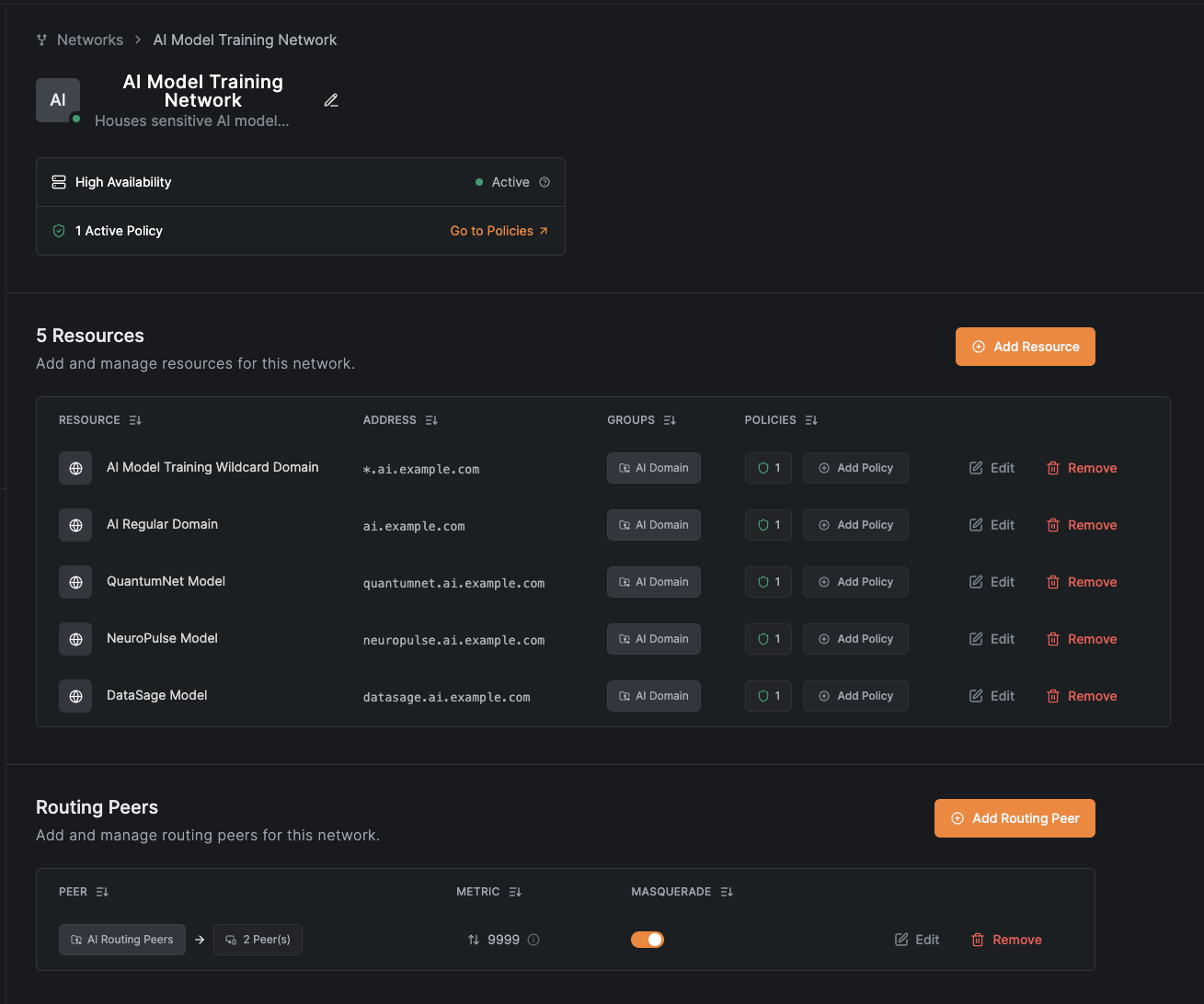Image resolution: width=1204 pixels, height=1004 pixels.
Task: Select the globe icon for AI Model Training Wildcard Domain
Action: click(75, 468)
